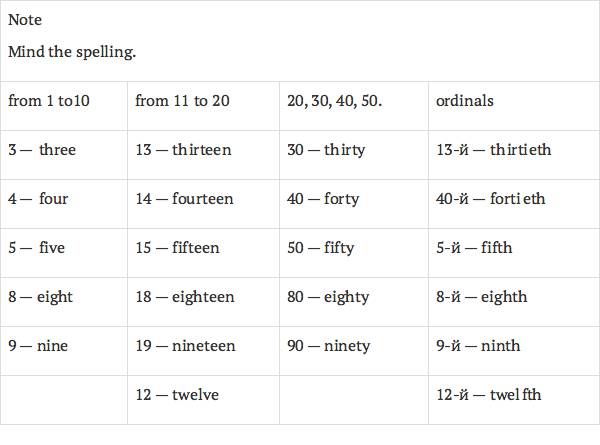Click the '19 — nineteen' cell
The height and width of the screenshot is (445, 600).
(x=185, y=346)
